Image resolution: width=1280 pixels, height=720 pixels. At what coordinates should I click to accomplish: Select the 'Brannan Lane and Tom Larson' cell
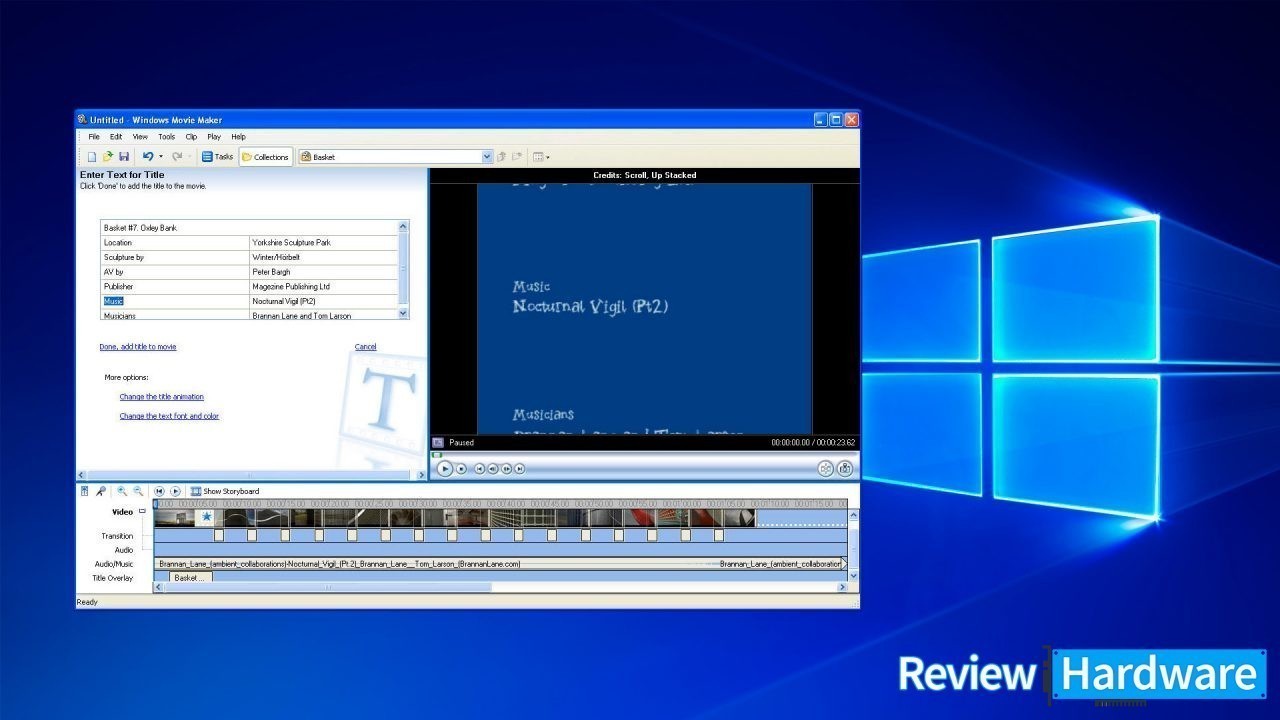[x=323, y=315]
